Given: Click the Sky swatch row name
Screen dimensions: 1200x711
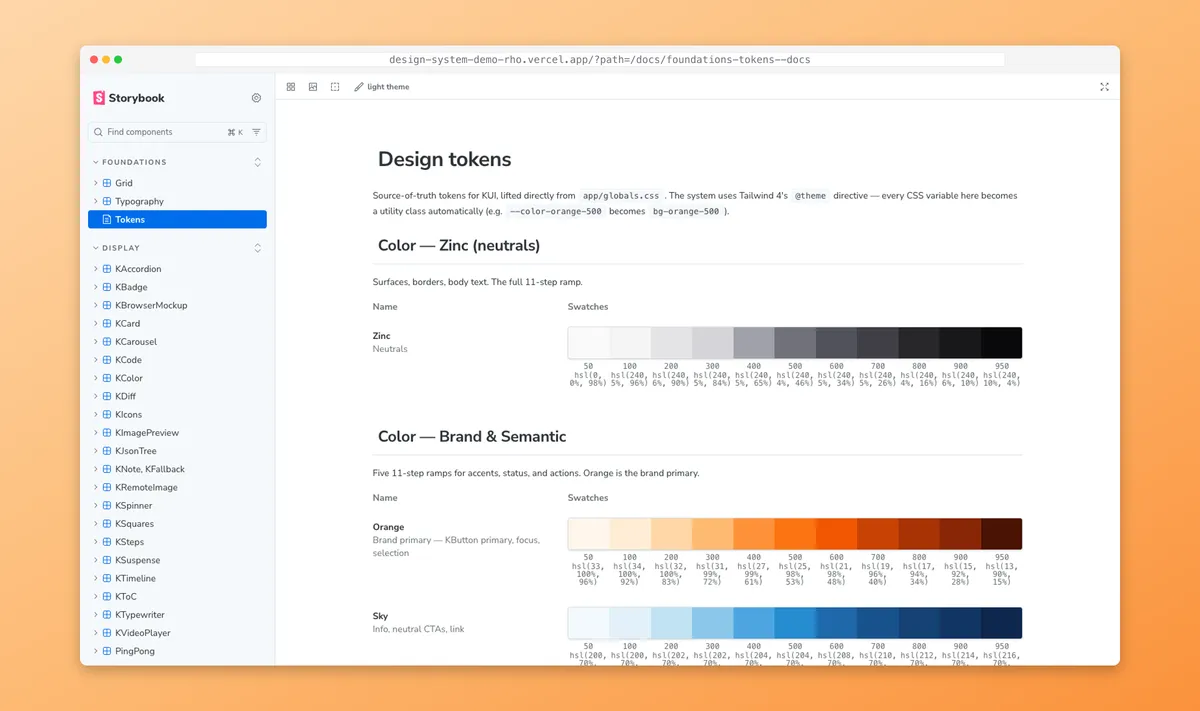Looking at the screenshot, I should 380,616.
